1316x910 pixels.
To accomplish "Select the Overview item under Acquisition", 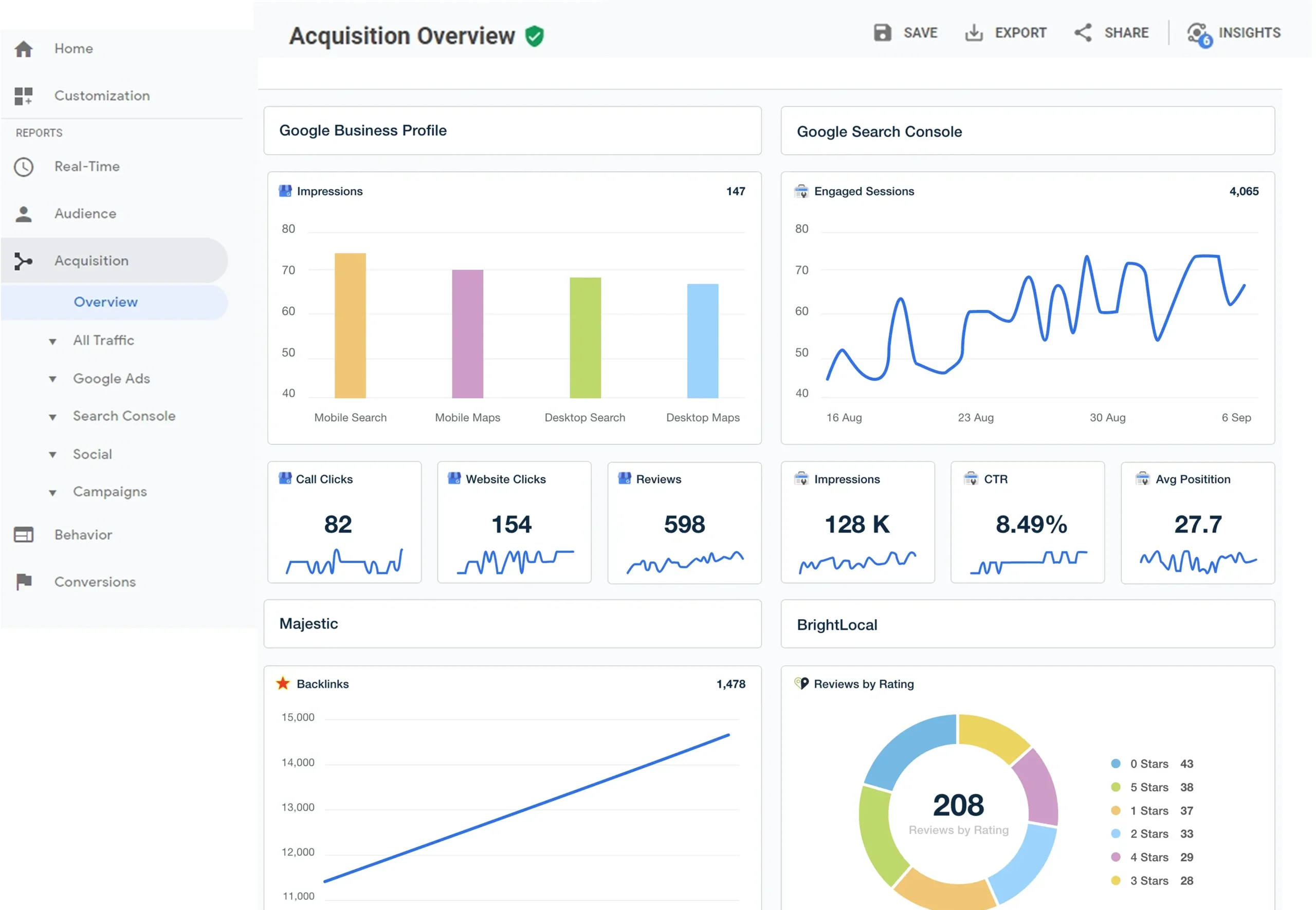I will coord(105,302).
